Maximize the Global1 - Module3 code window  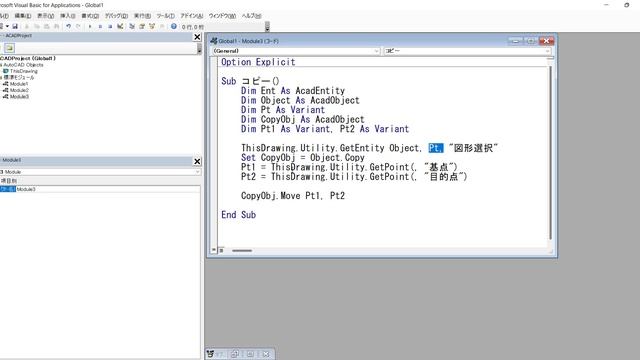pos(531,41)
